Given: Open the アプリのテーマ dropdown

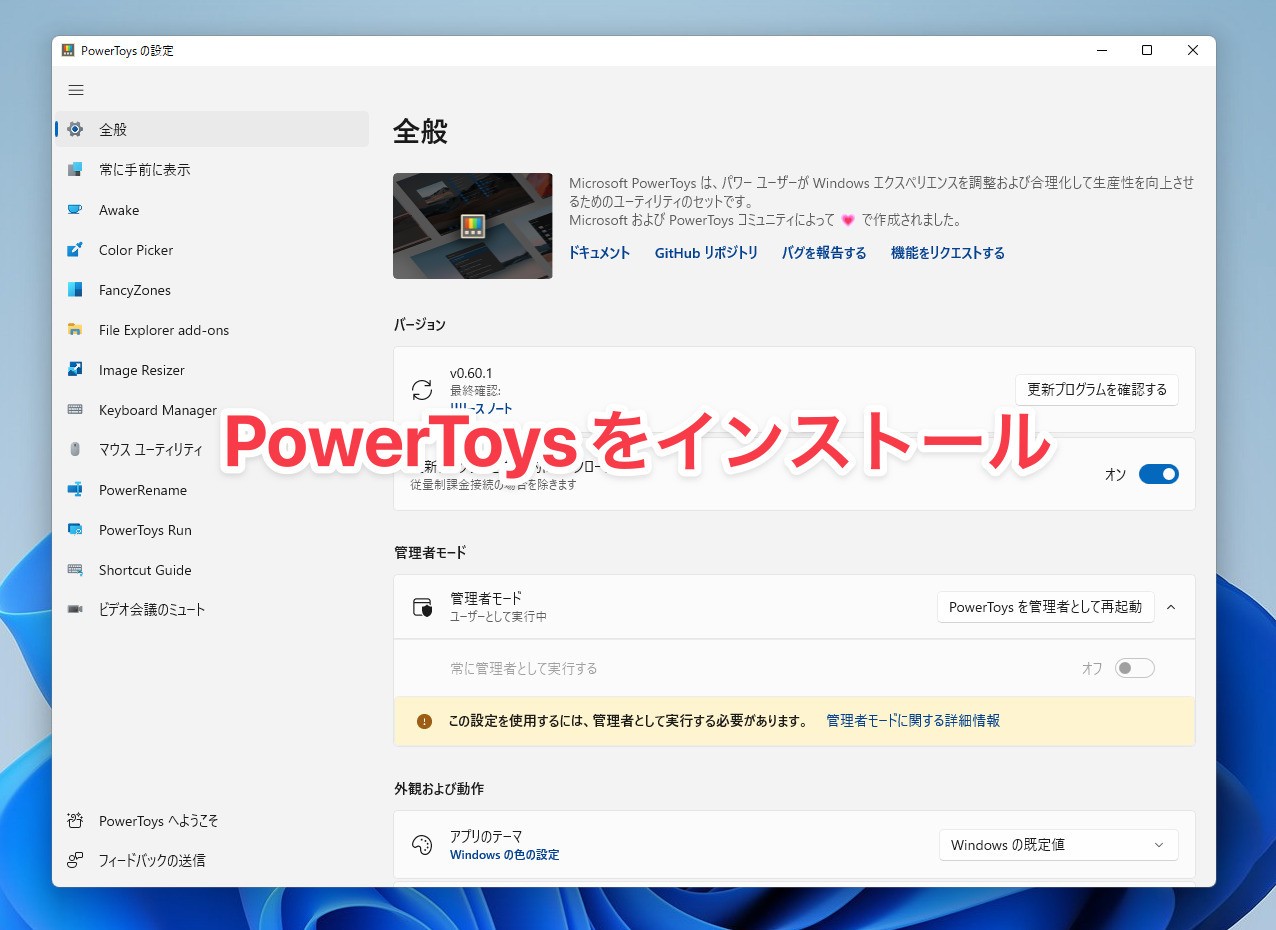Looking at the screenshot, I should coord(1058,845).
